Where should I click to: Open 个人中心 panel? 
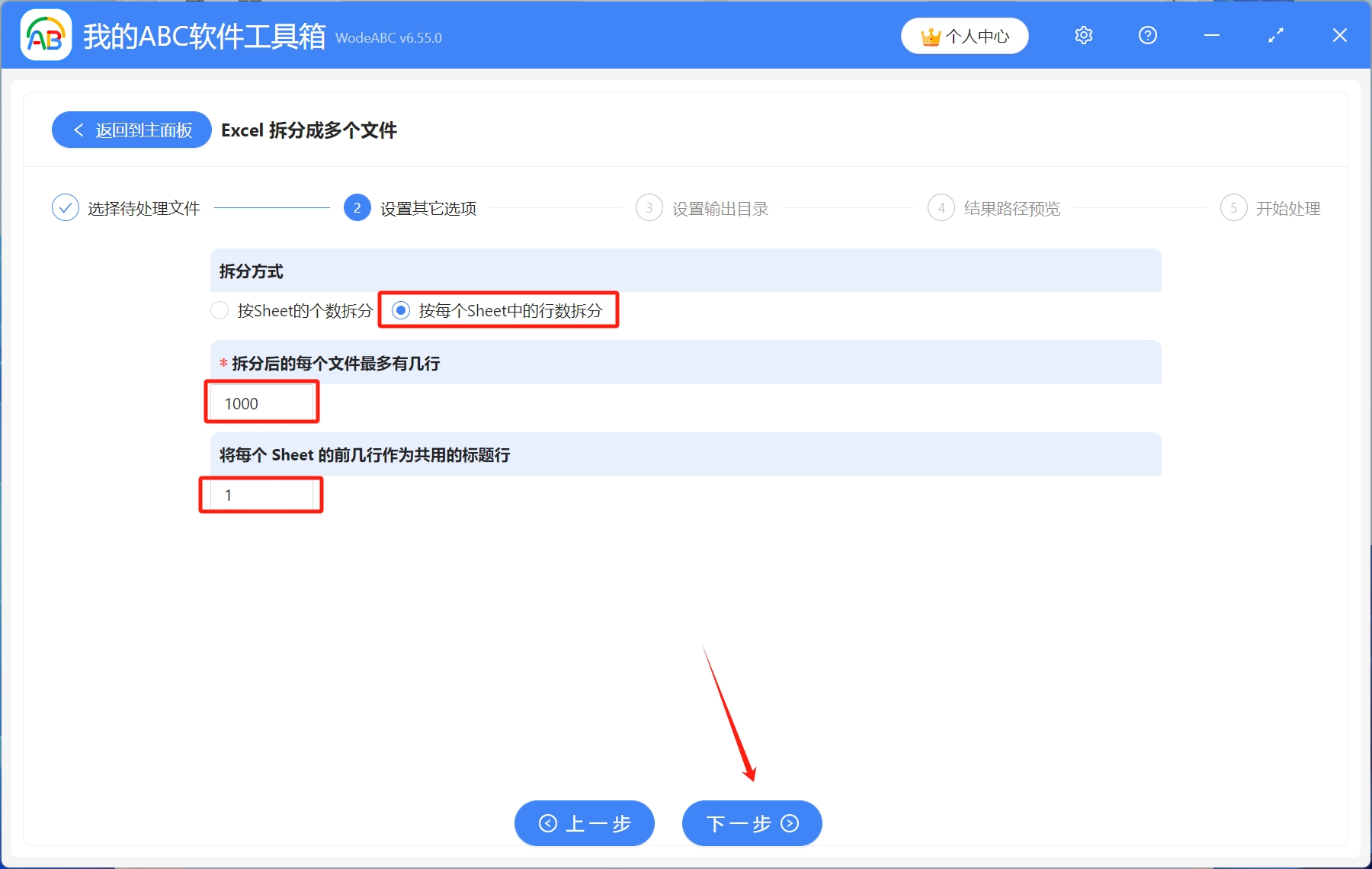click(x=964, y=35)
